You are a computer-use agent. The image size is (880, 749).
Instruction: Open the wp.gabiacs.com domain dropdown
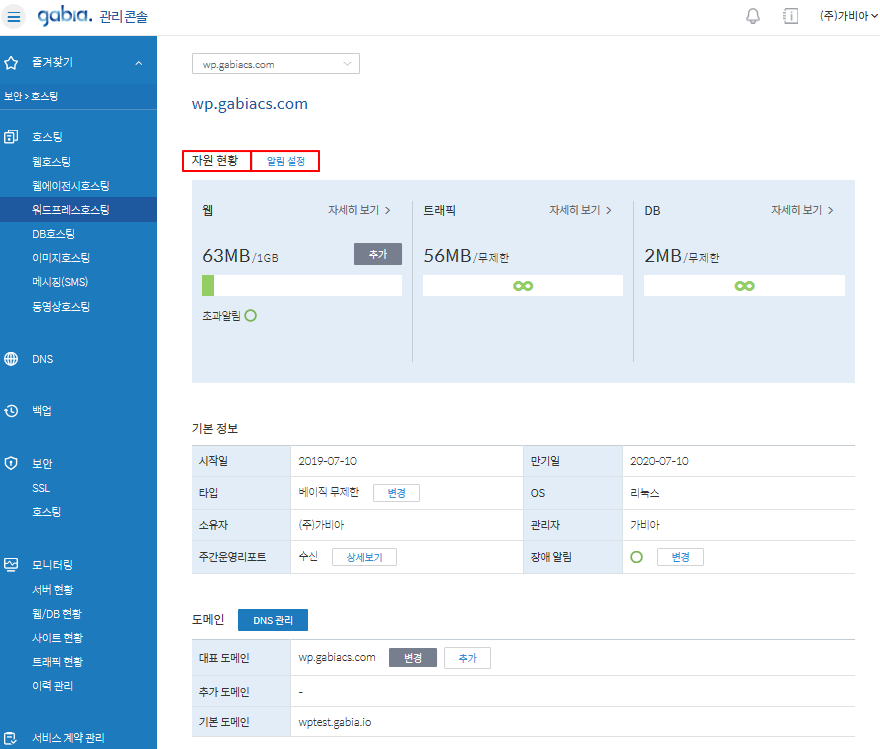[275, 64]
